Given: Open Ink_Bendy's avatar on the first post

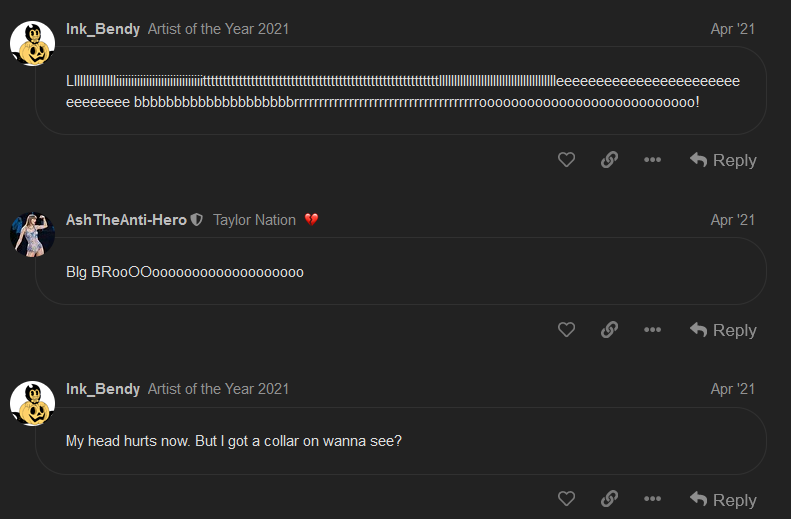Looking at the screenshot, I should [x=32, y=42].
